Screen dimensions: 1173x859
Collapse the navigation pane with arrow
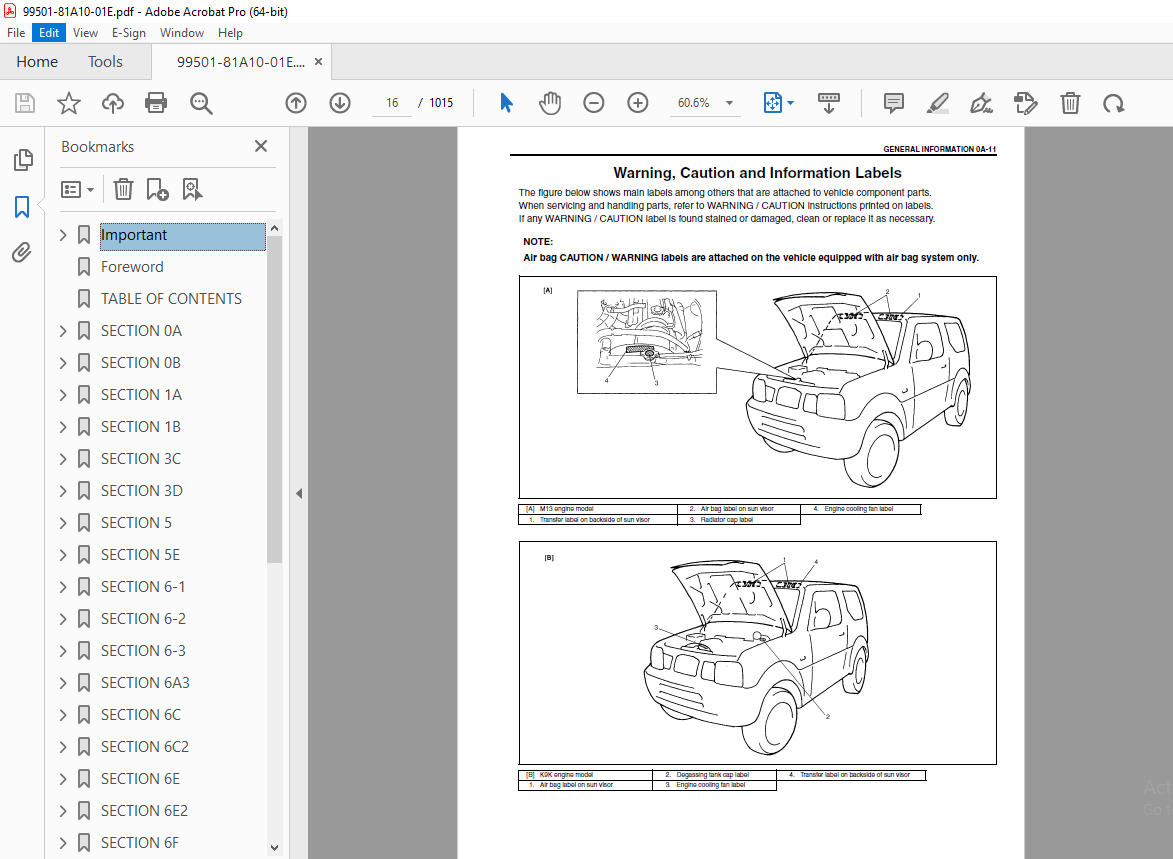298,493
